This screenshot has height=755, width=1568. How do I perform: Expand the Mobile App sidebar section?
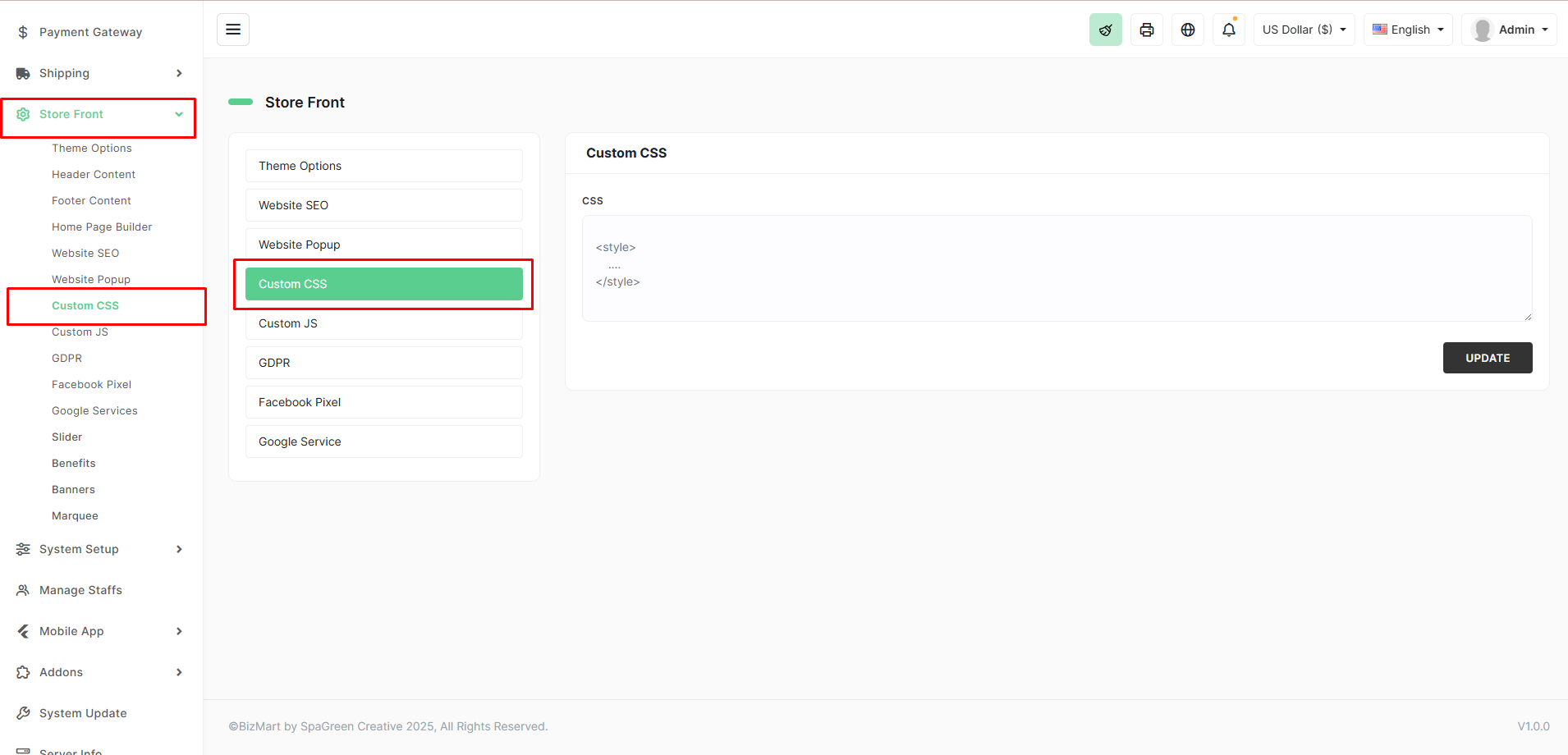pos(70,630)
